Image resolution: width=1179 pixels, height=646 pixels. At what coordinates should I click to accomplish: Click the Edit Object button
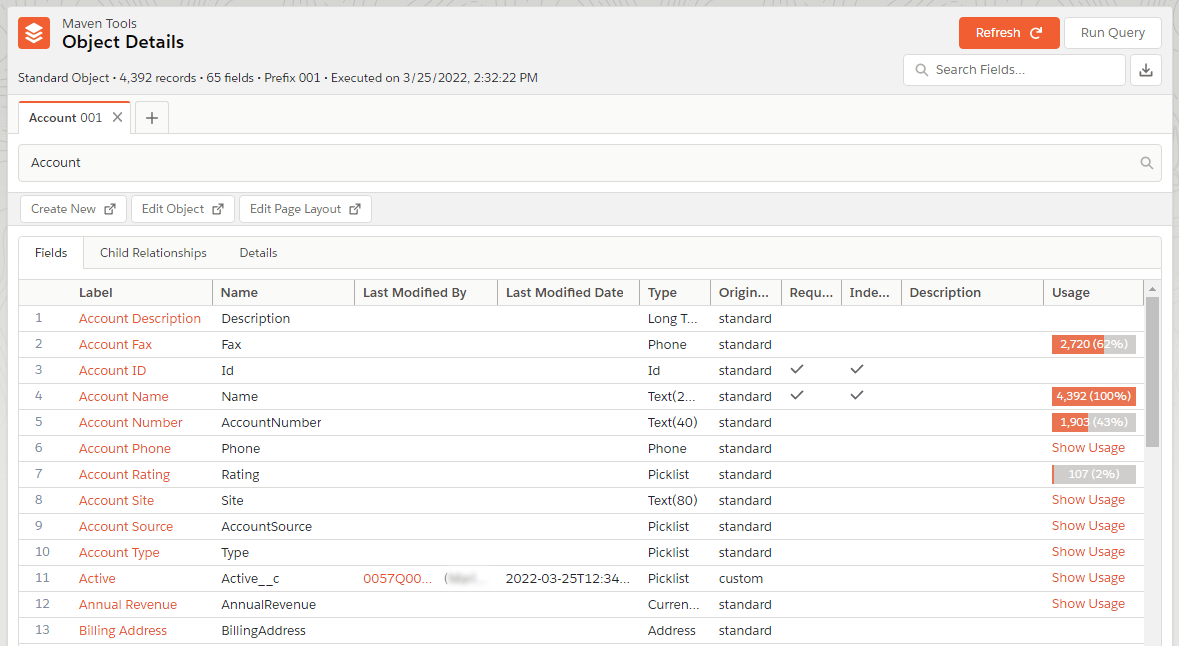click(183, 209)
